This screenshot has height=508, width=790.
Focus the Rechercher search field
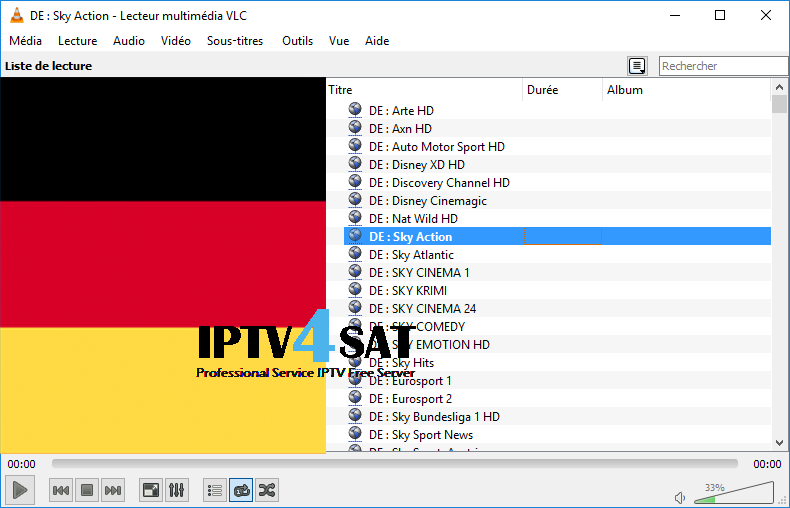click(x=723, y=66)
